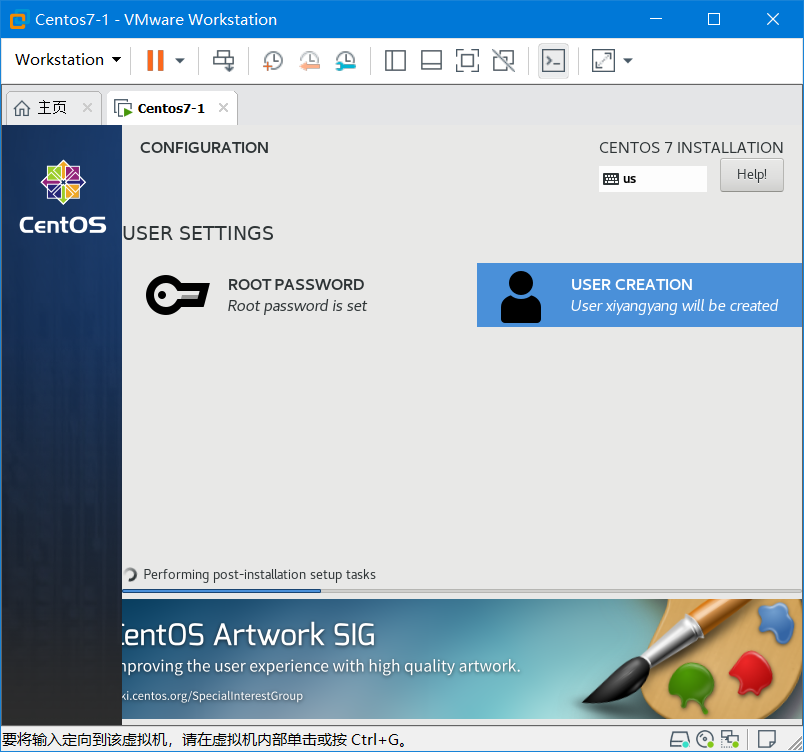Click the CONFIGURATION heading text
The image size is (804, 752).
point(204,148)
